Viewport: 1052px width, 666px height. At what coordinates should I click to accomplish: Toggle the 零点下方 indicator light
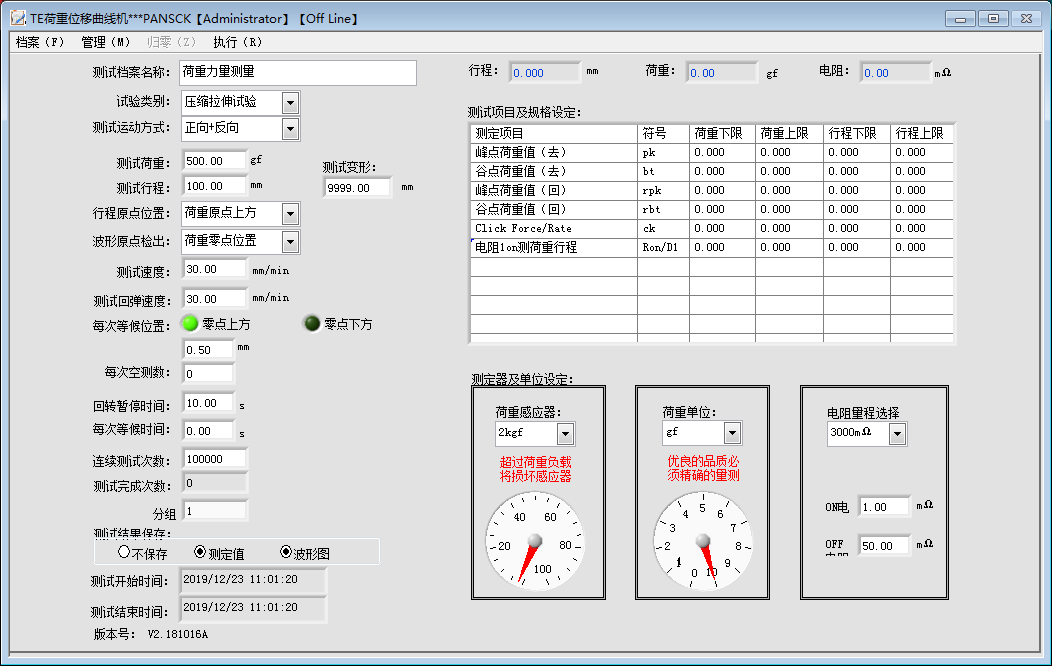pyautogui.click(x=311, y=322)
